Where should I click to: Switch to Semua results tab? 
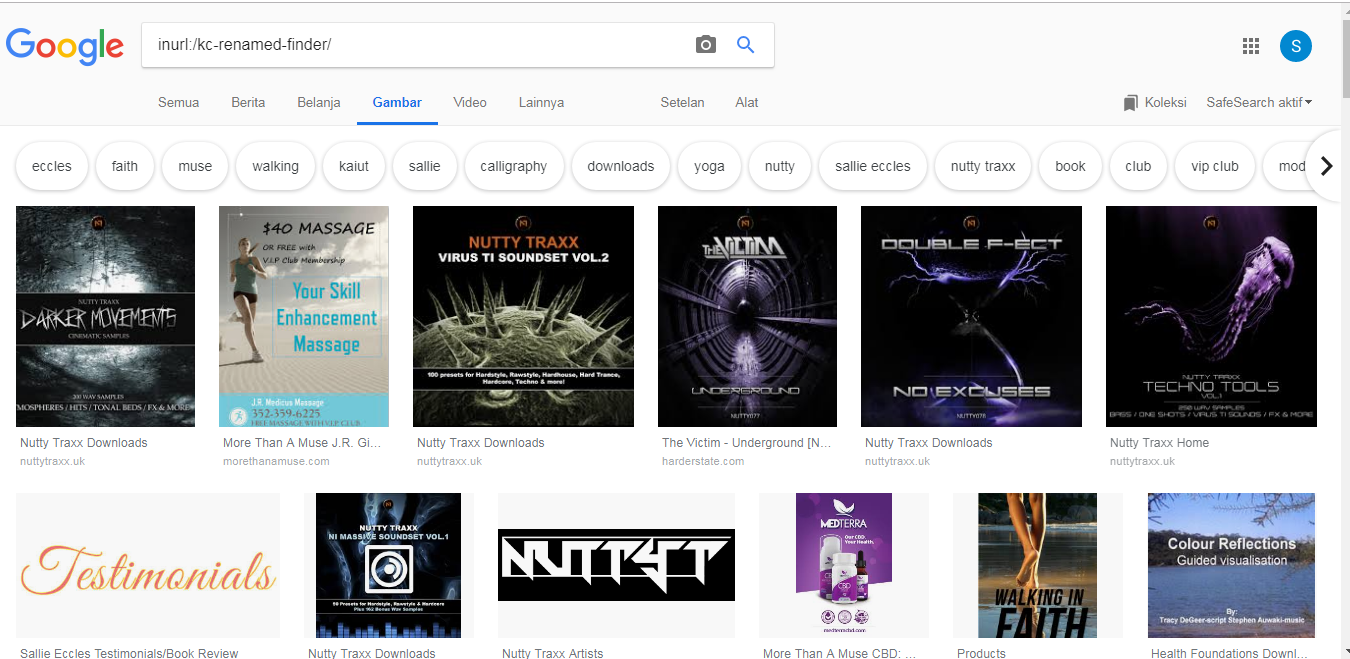pos(178,102)
